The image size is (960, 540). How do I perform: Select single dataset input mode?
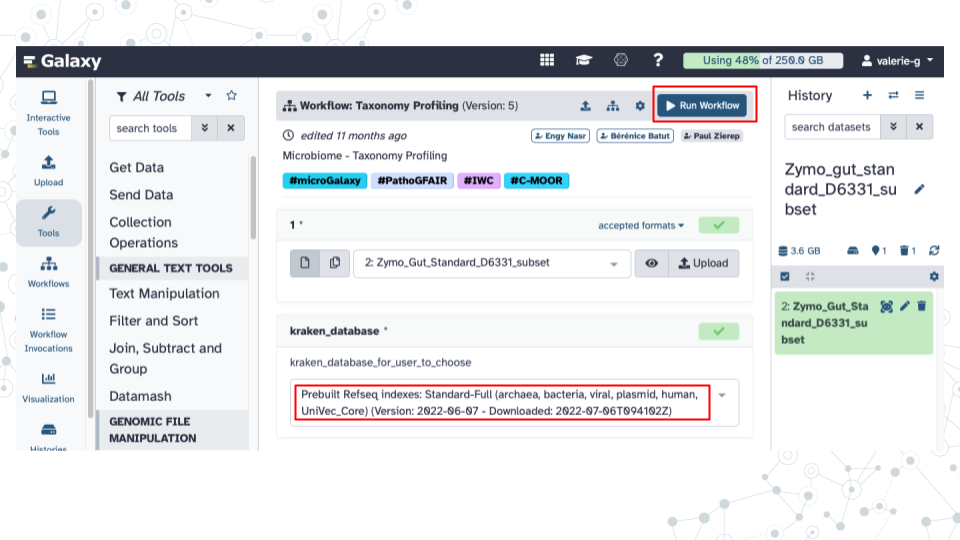coord(305,263)
